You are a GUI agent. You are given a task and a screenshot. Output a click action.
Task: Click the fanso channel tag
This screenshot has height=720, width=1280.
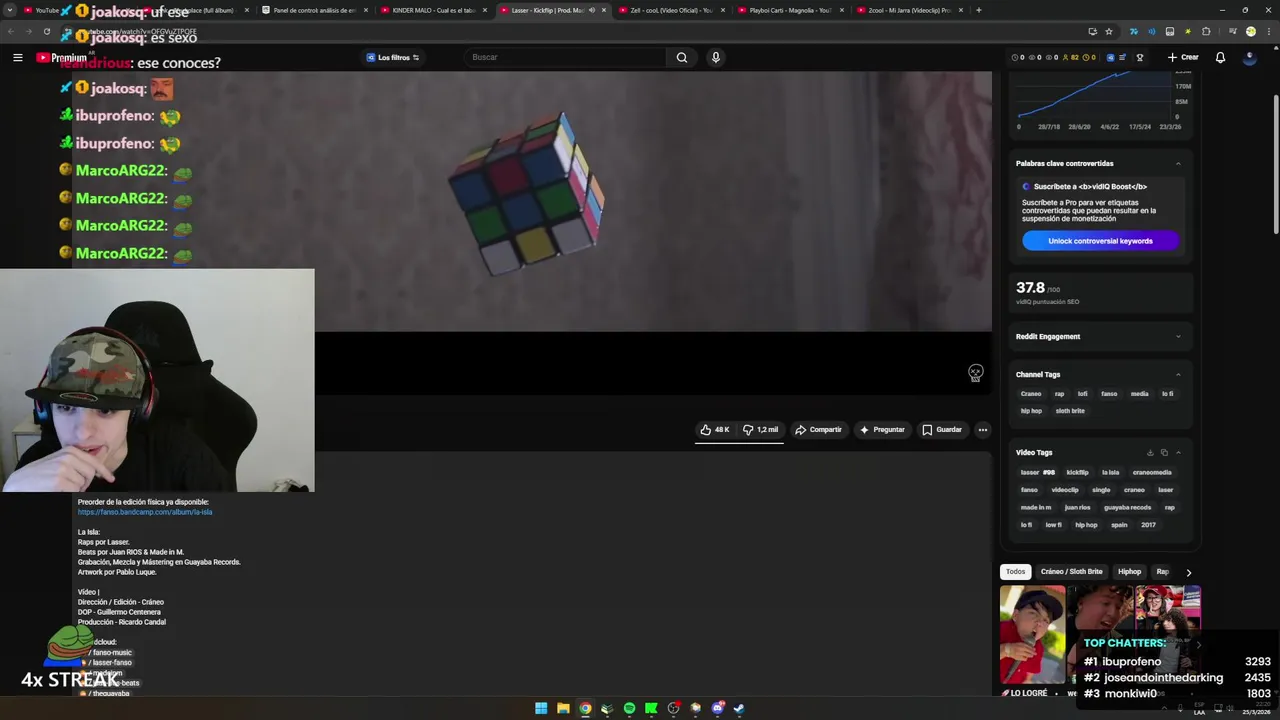click(x=1109, y=394)
